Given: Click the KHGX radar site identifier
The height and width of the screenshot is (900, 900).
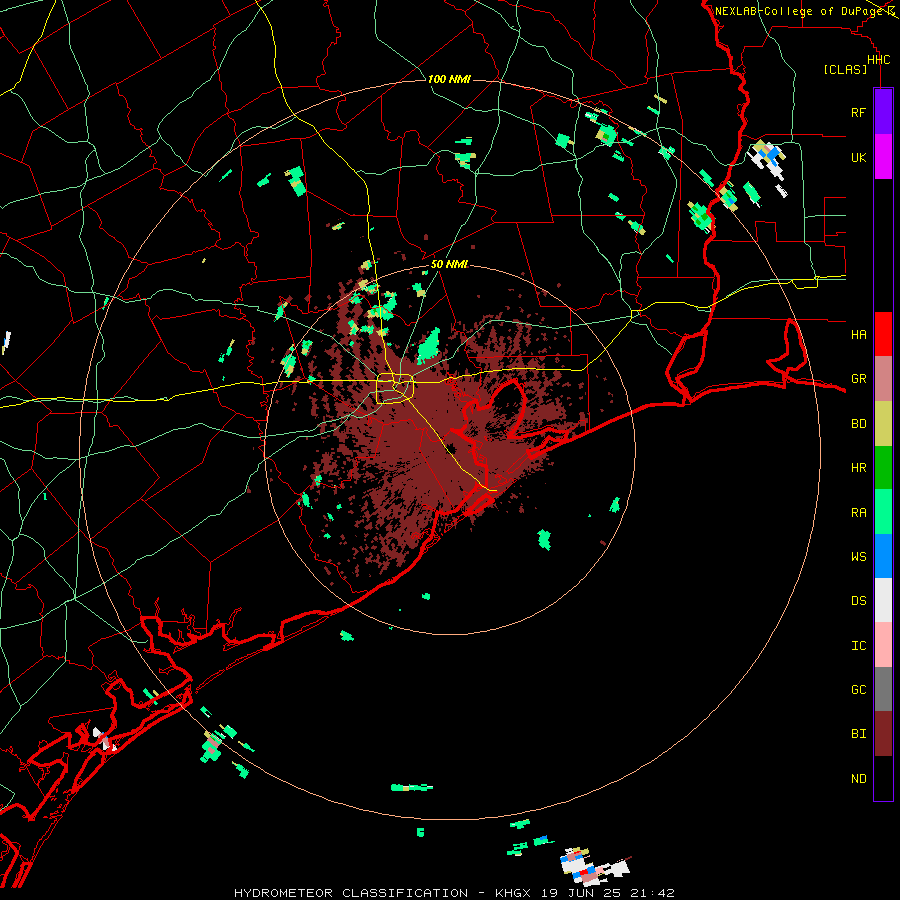Looking at the screenshot, I should [513, 893].
